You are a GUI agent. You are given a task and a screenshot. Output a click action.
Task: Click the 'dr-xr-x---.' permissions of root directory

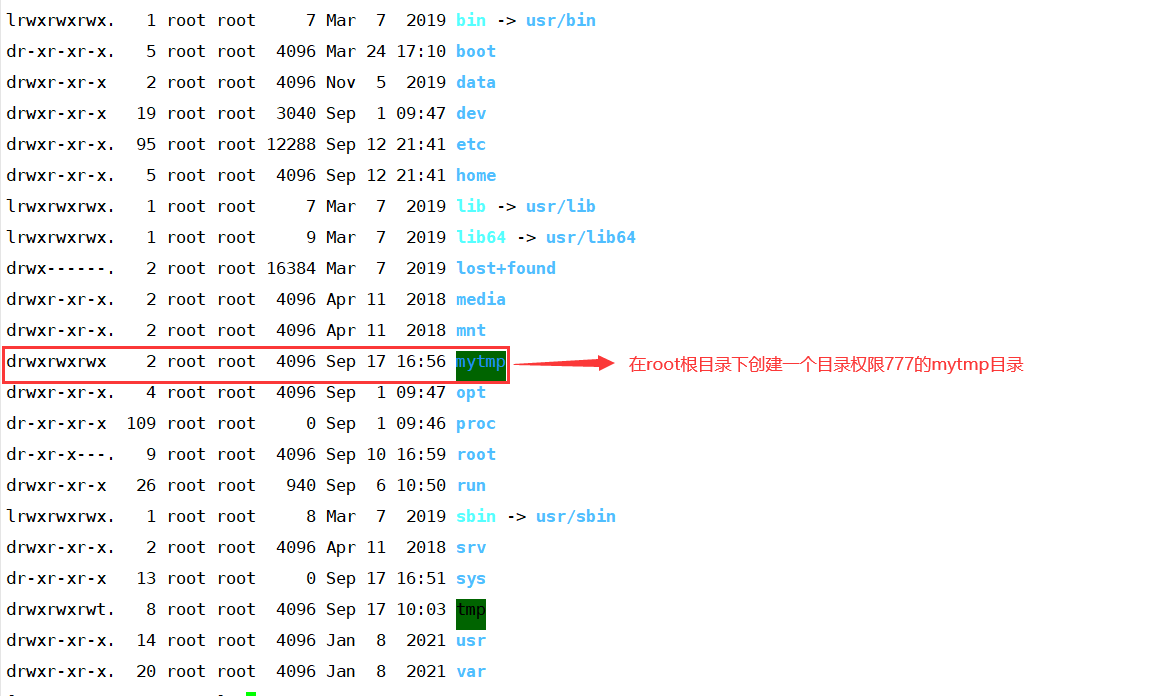click(x=61, y=454)
